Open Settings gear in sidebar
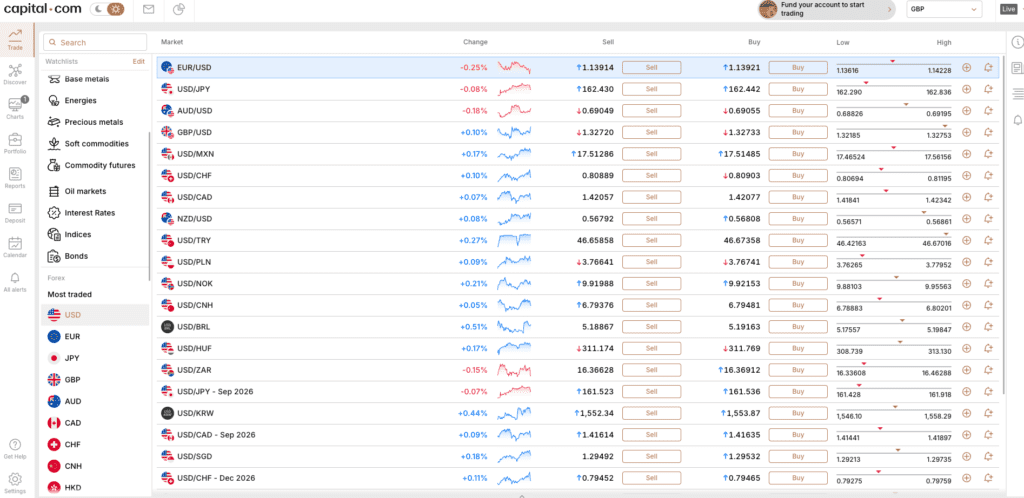 15,483
